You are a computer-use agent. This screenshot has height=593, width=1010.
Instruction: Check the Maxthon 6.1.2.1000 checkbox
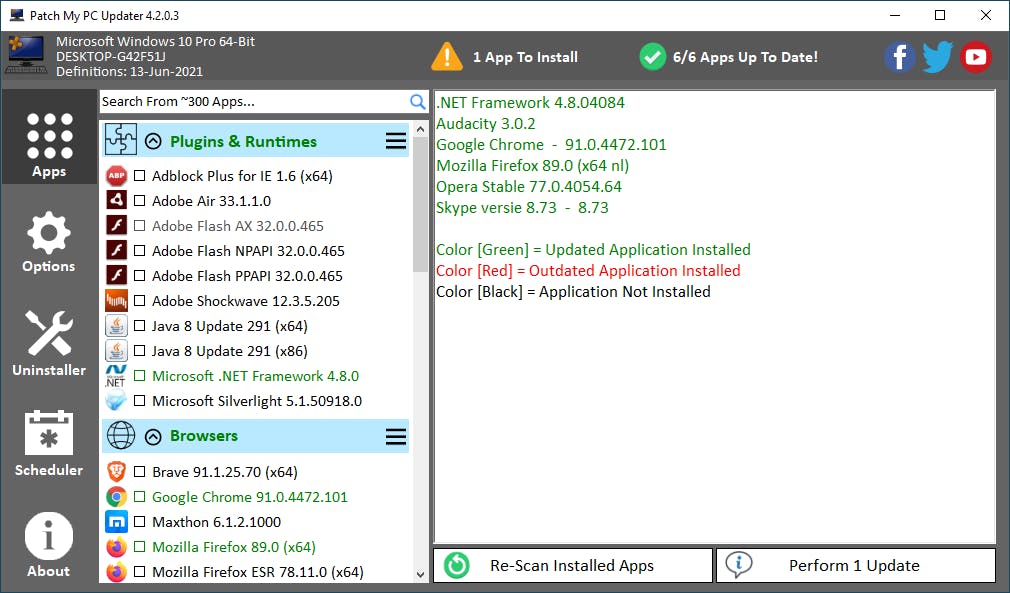[x=139, y=522]
